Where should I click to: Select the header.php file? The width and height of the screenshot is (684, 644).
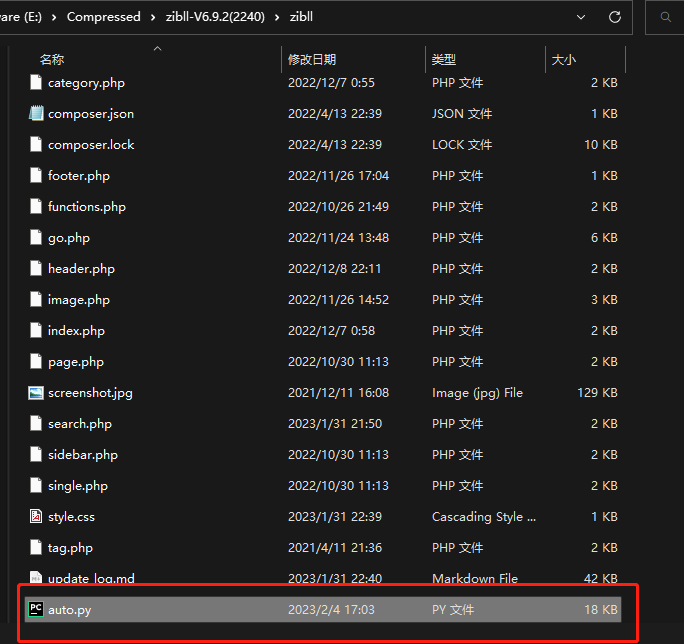pos(81,269)
